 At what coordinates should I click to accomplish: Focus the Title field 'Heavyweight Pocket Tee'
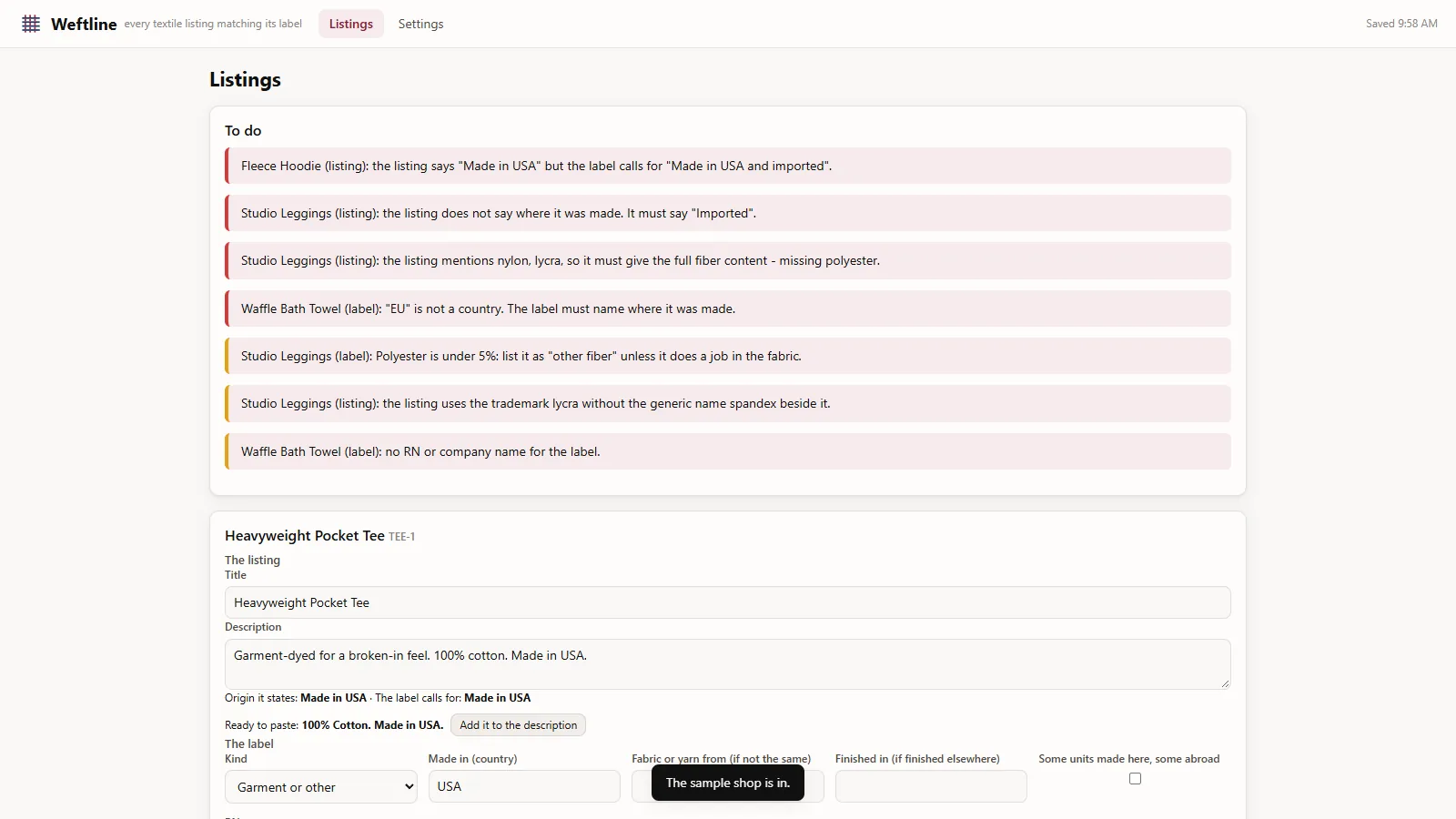click(728, 602)
